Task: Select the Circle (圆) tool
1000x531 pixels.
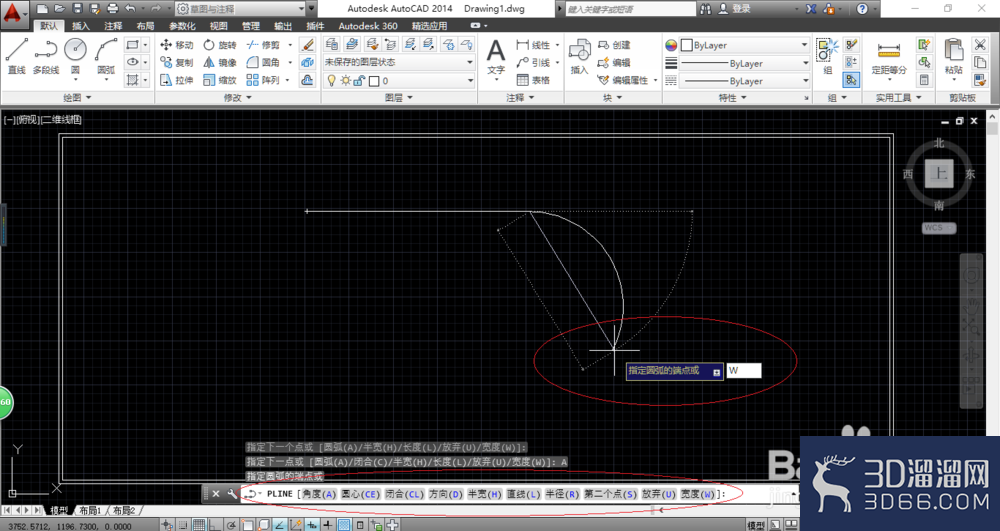Action: tap(75, 55)
